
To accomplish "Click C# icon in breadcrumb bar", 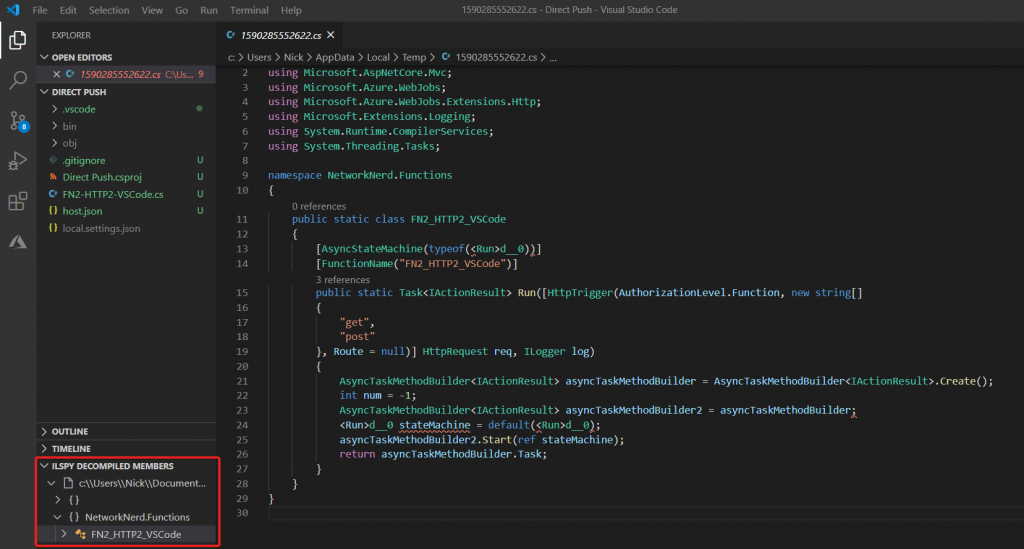I will tap(446, 57).
